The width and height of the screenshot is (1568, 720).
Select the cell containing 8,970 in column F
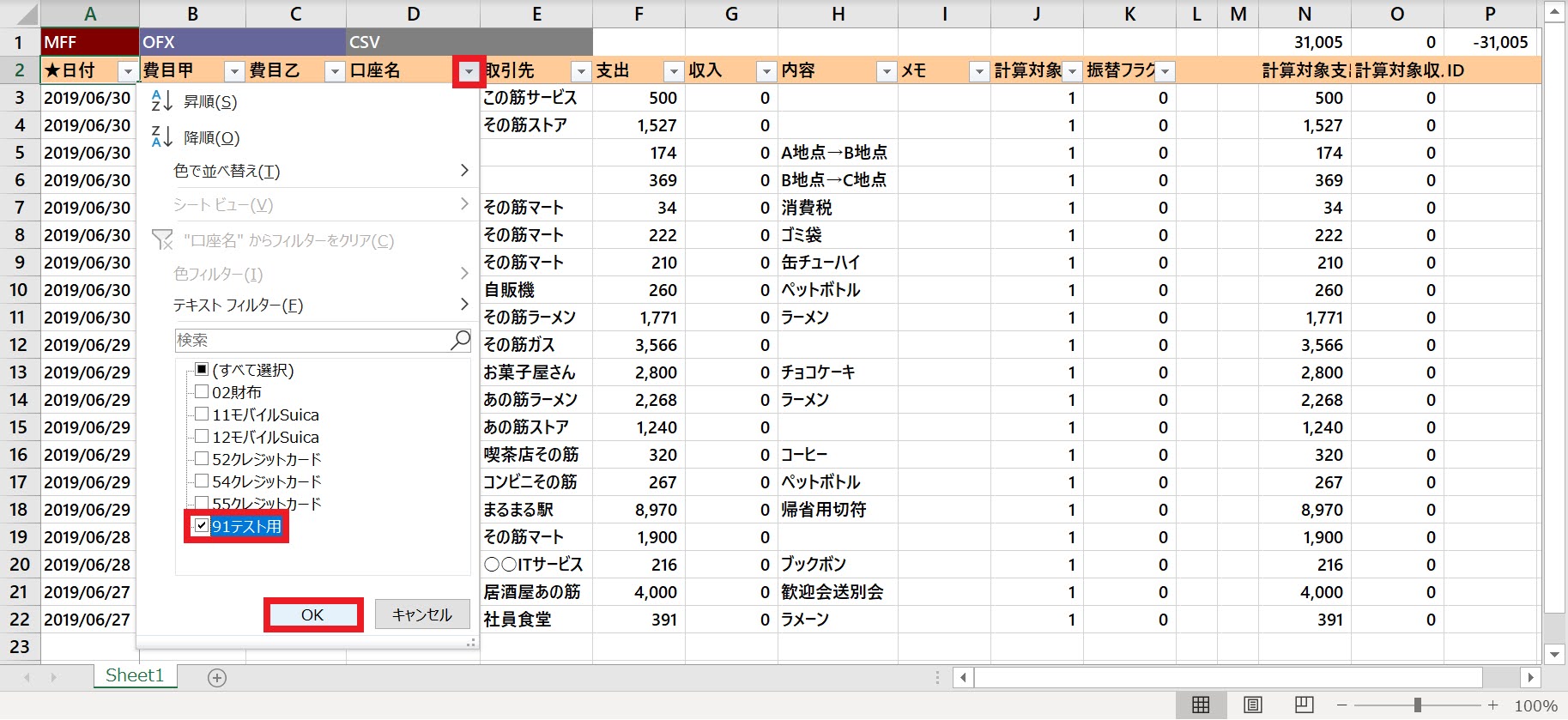(639, 510)
